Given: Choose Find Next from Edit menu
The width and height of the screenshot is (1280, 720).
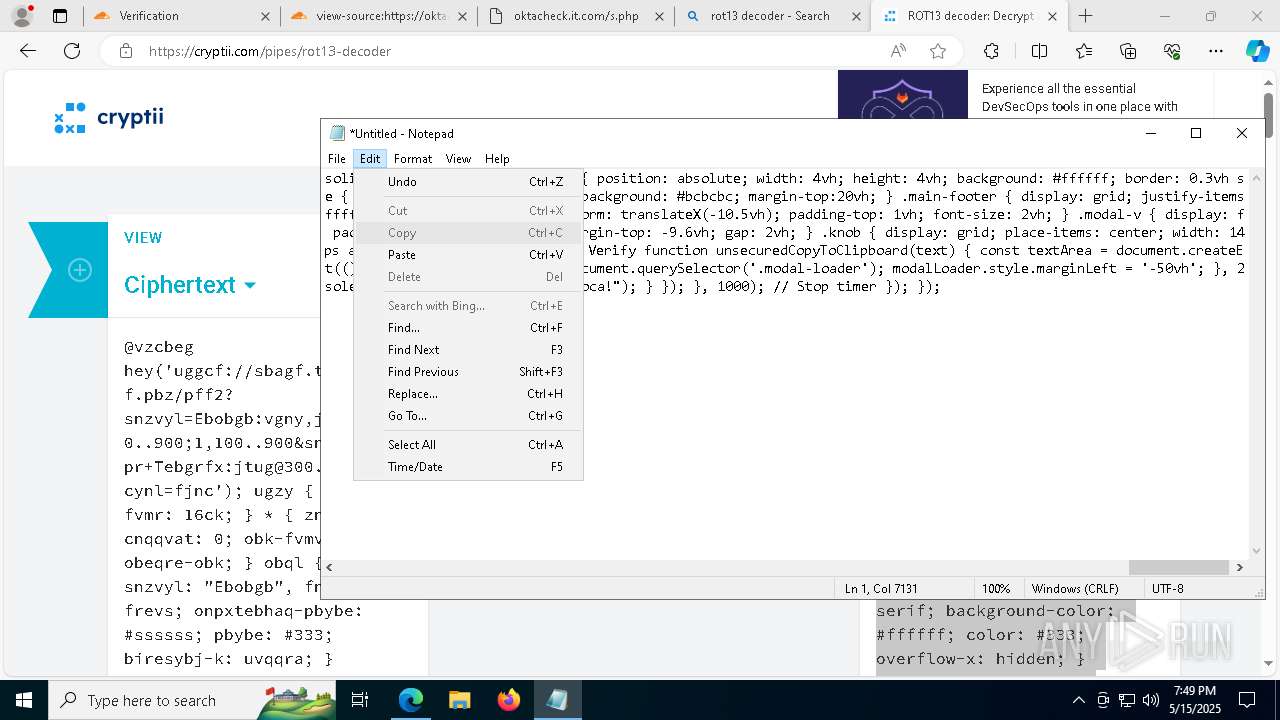Looking at the screenshot, I should 468,350.
